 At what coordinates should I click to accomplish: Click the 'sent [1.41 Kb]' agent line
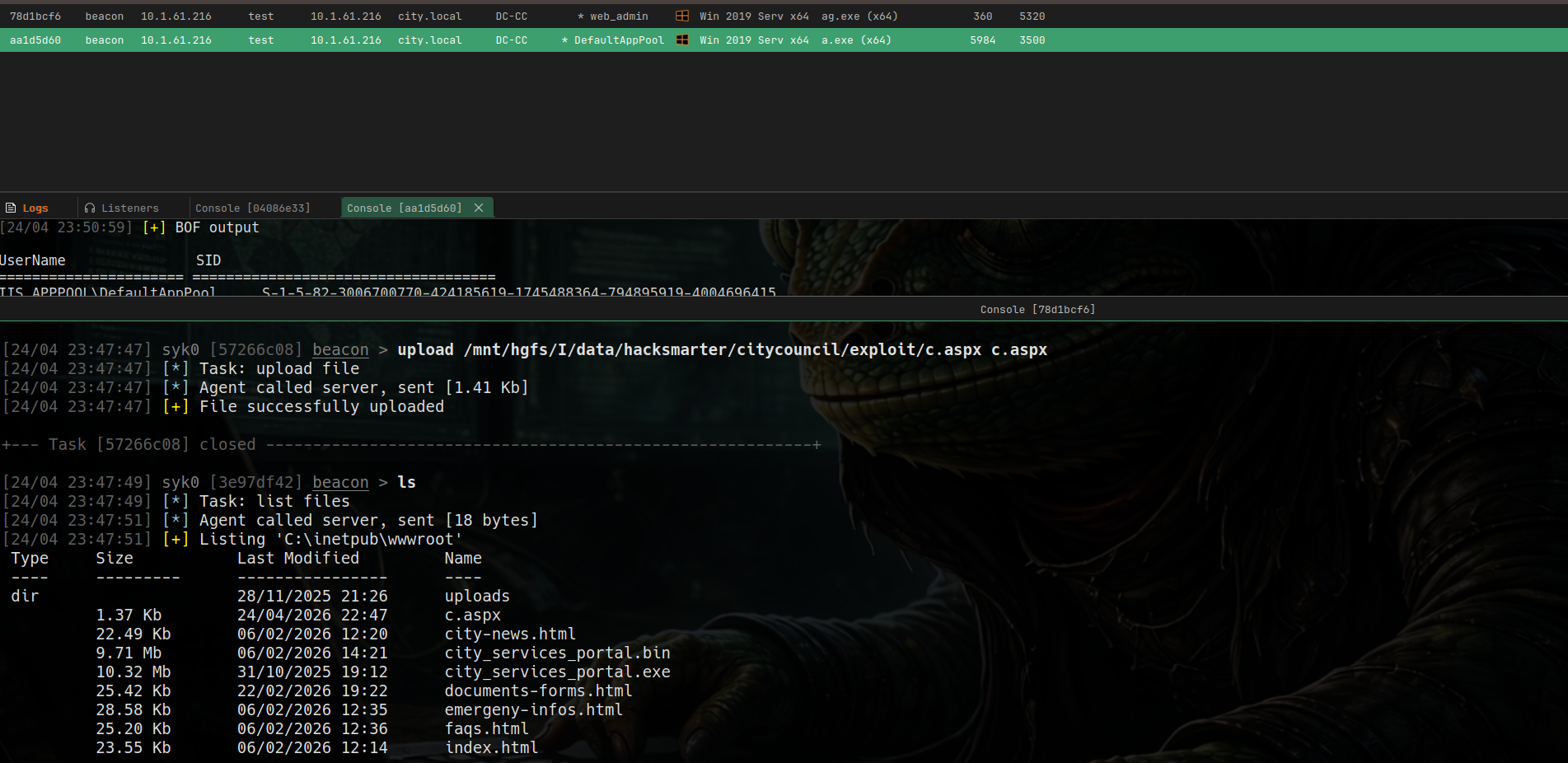click(363, 387)
